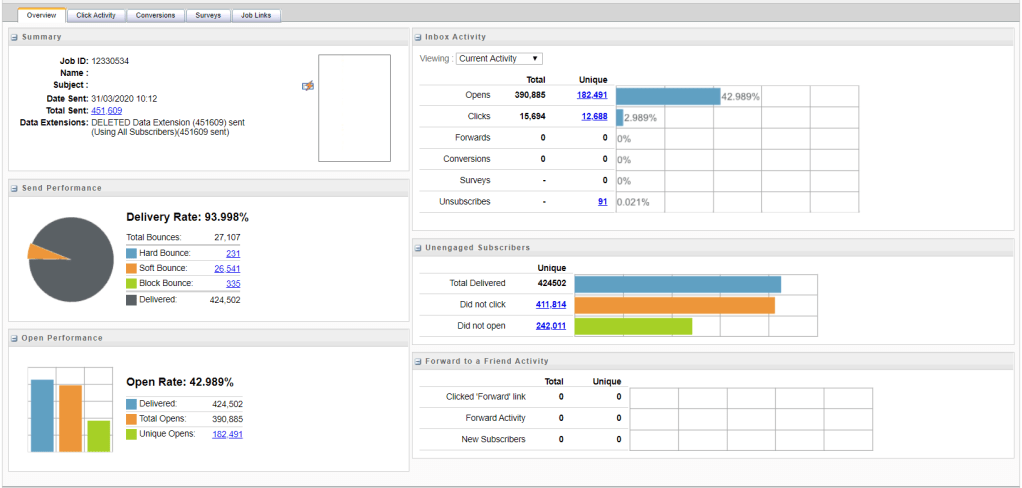Image resolution: width=1022 pixels, height=488 pixels.
Task: Click the Soft Bounce 26,541 link
Action: pos(227,268)
